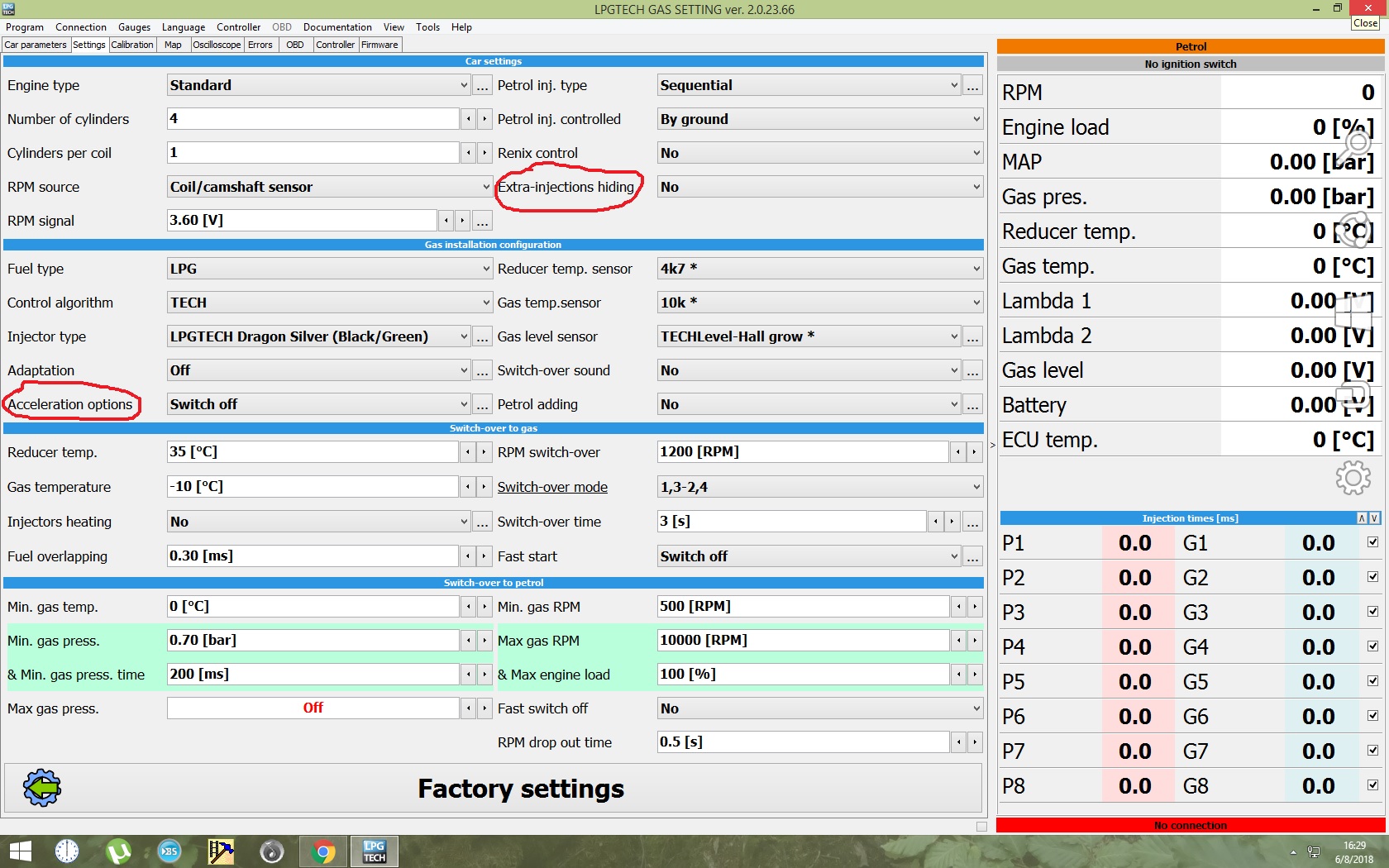Decrease the Reducer temp. switch-over value
The height and width of the screenshot is (868, 1389).
tap(468, 452)
